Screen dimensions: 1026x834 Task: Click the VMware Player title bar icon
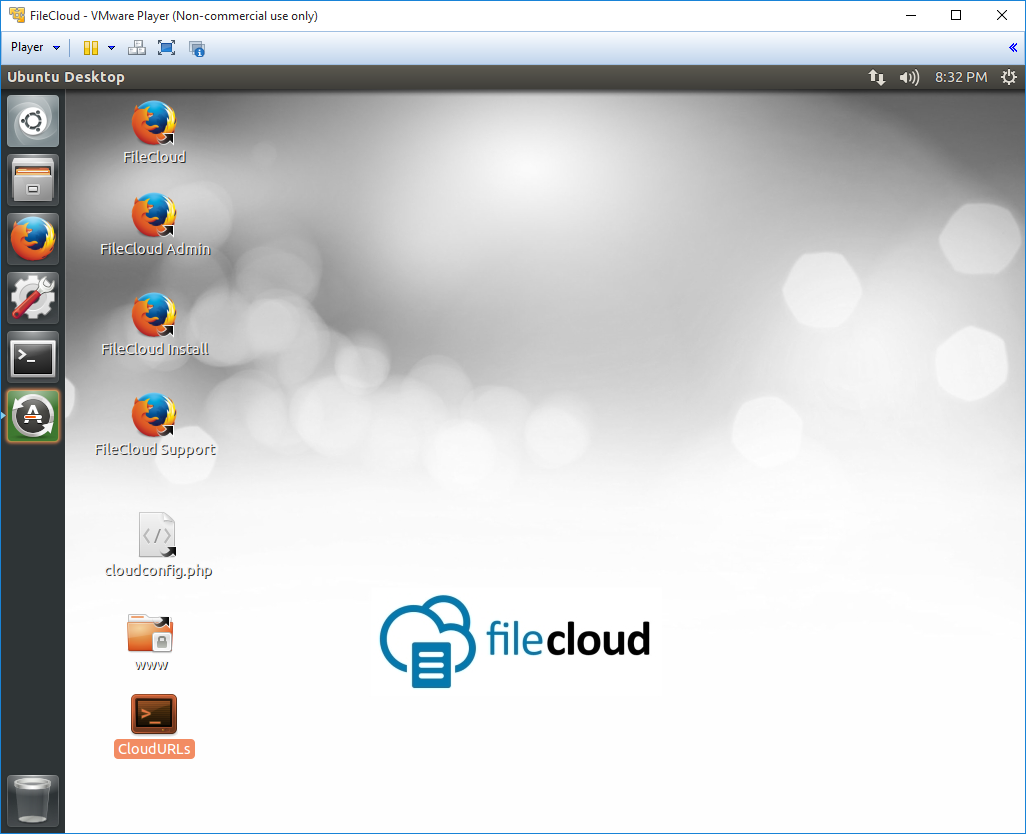pyautogui.click(x=17, y=14)
